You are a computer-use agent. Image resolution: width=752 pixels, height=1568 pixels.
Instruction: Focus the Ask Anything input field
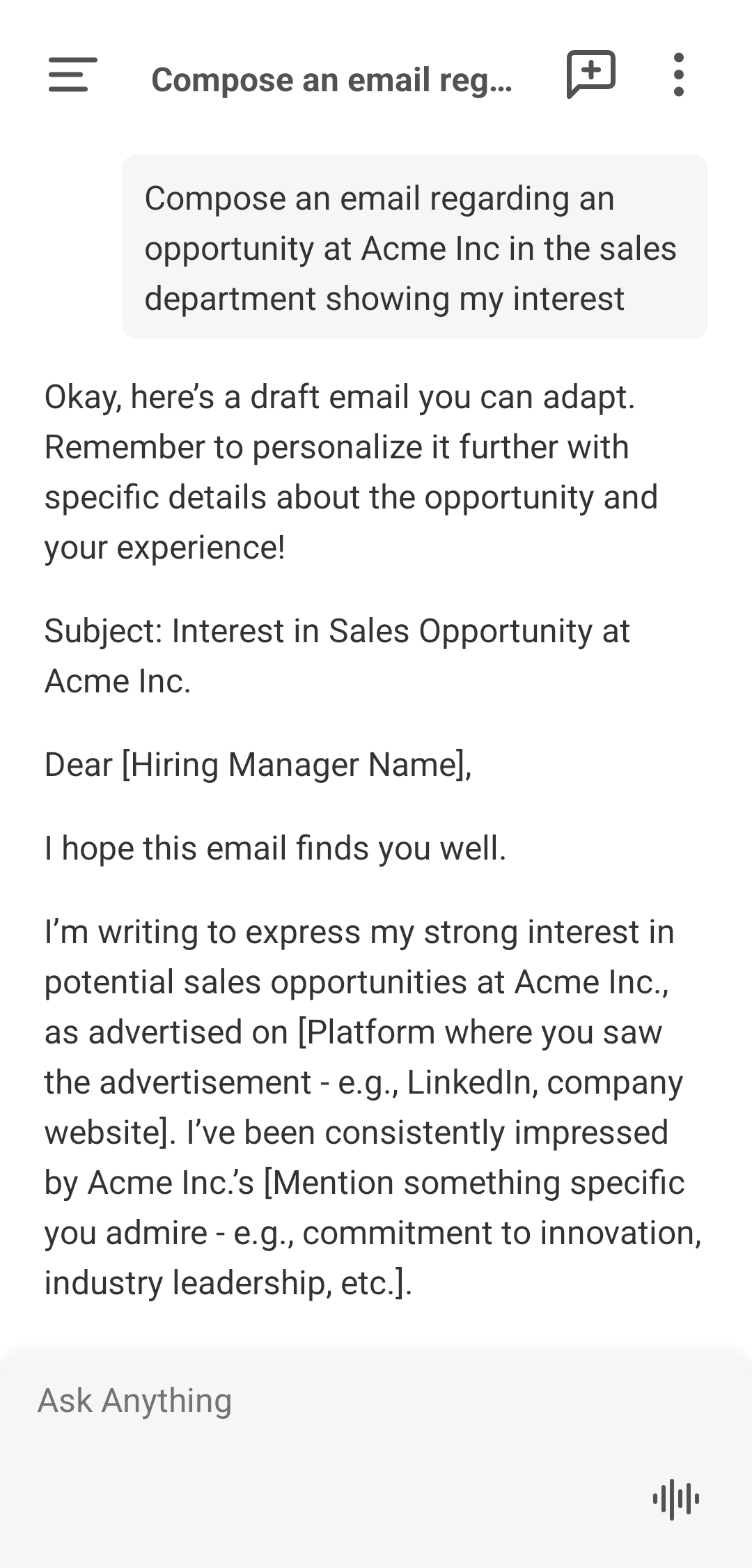376,1400
